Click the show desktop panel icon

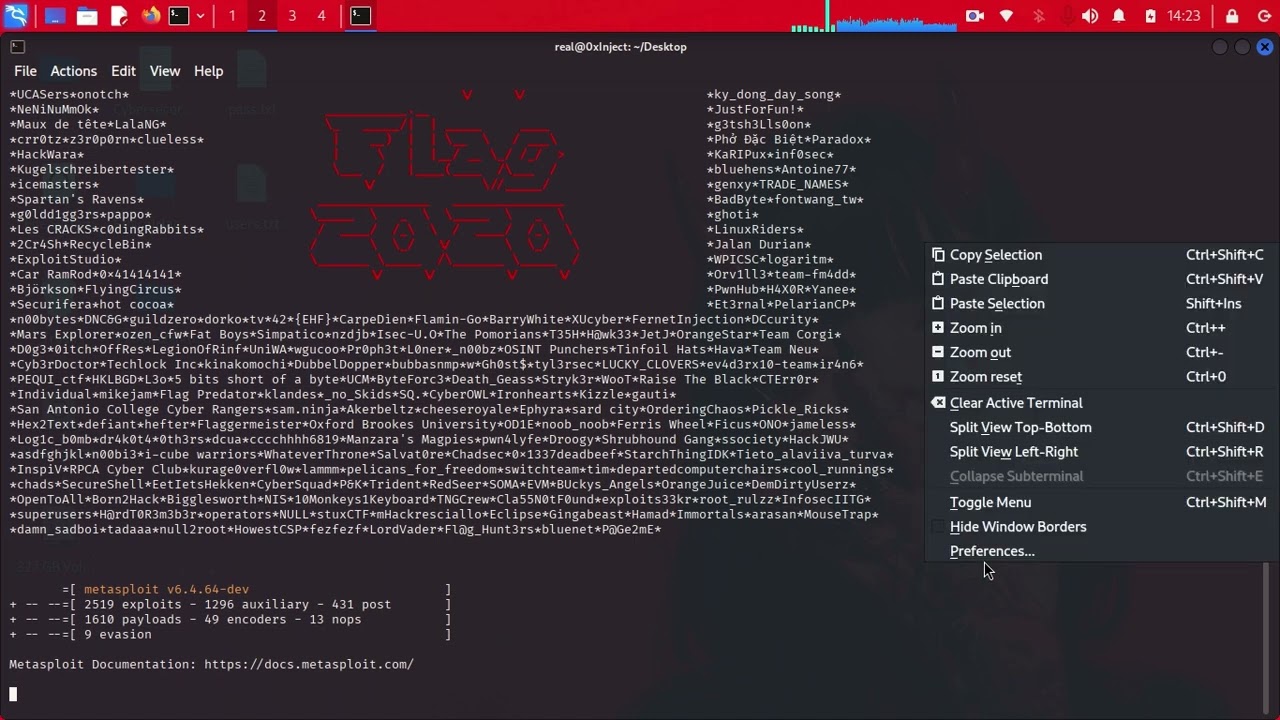[55, 16]
